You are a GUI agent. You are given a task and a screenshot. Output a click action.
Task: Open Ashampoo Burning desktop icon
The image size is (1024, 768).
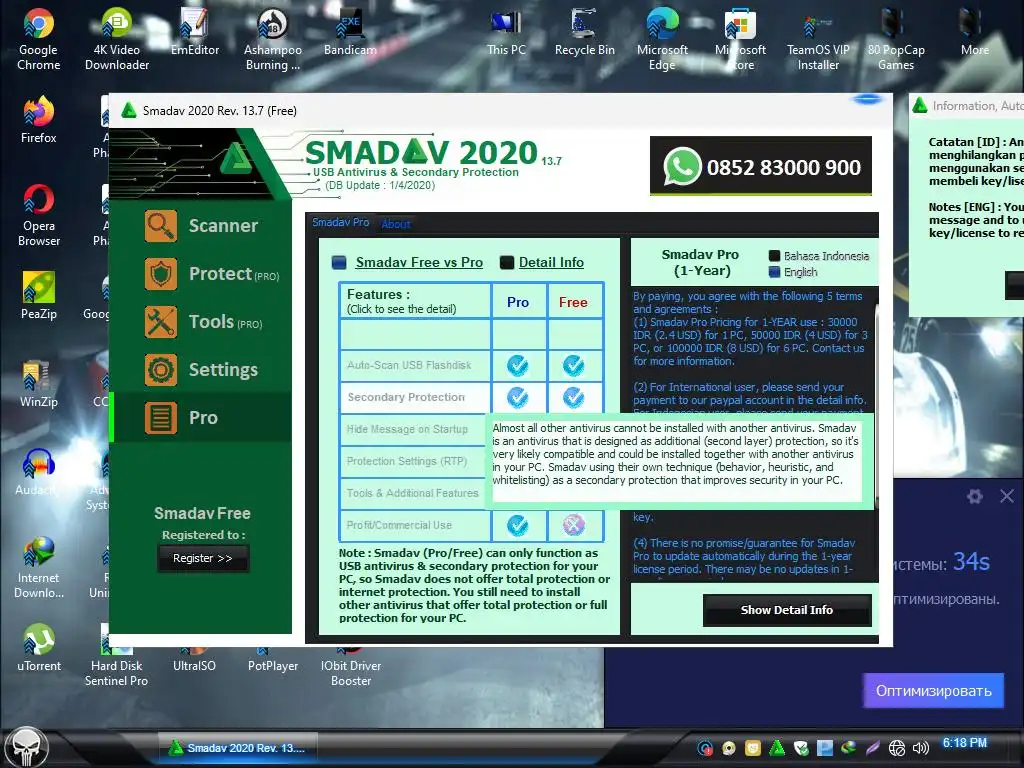click(x=273, y=39)
